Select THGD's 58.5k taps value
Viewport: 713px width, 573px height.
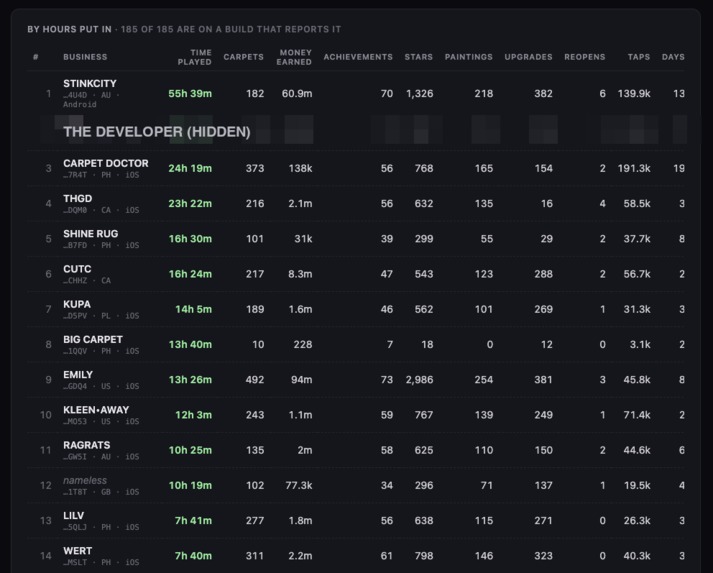(x=637, y=204)
